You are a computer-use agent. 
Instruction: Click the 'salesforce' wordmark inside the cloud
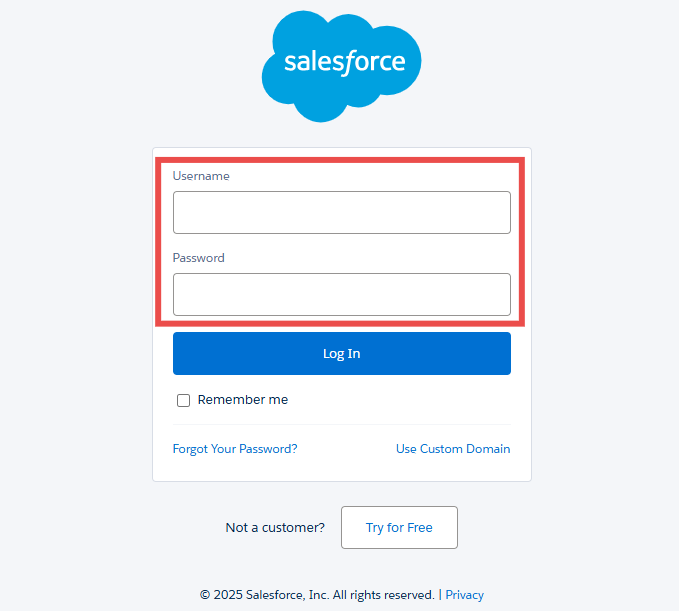click(x=344, y=62)
